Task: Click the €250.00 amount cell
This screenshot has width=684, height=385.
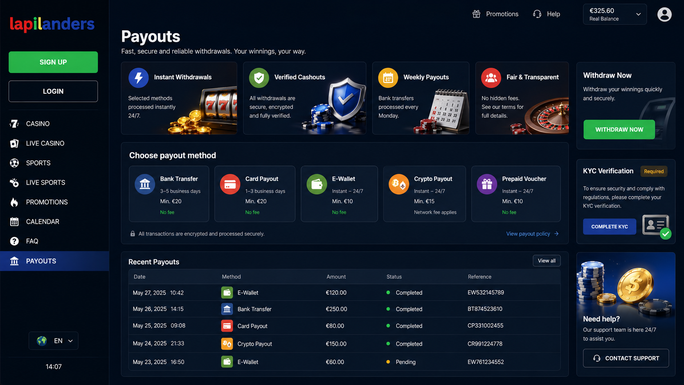Action: pyautogui.click(x=336, y=309)
